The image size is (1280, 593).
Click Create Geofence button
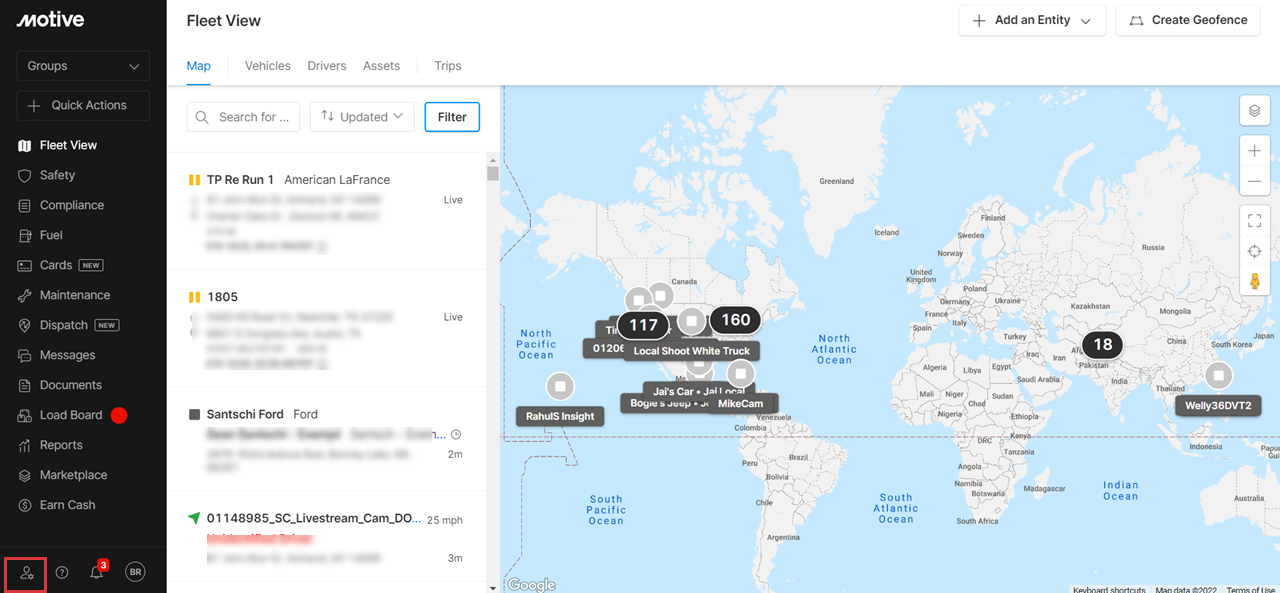(1187, 20)
